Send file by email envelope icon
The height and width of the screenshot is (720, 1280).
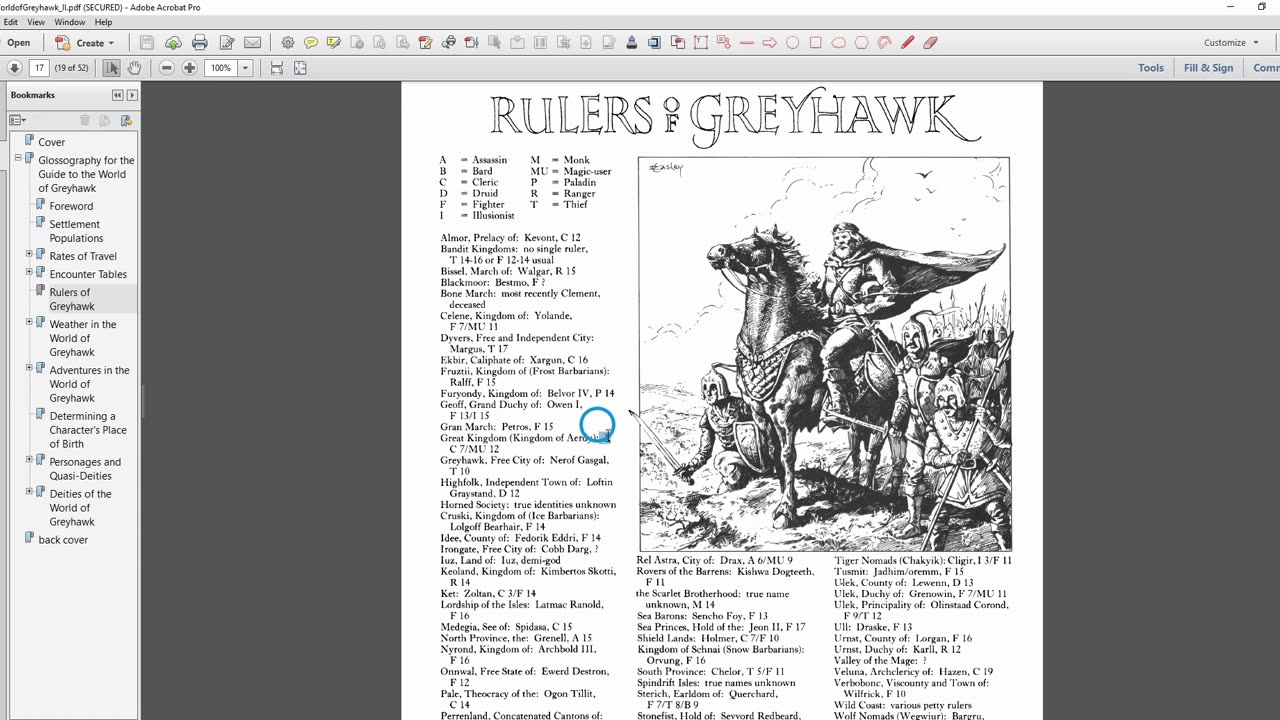click(253, 43)
